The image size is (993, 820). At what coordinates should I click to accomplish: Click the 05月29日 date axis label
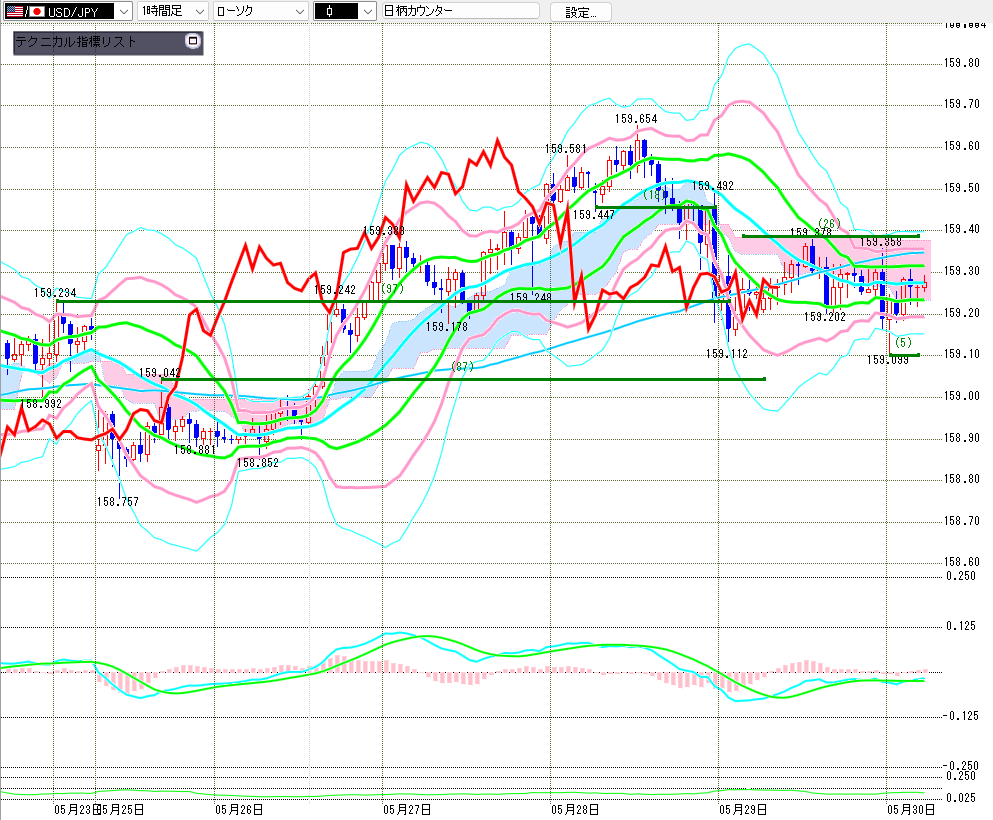click(x=743, y=809)
